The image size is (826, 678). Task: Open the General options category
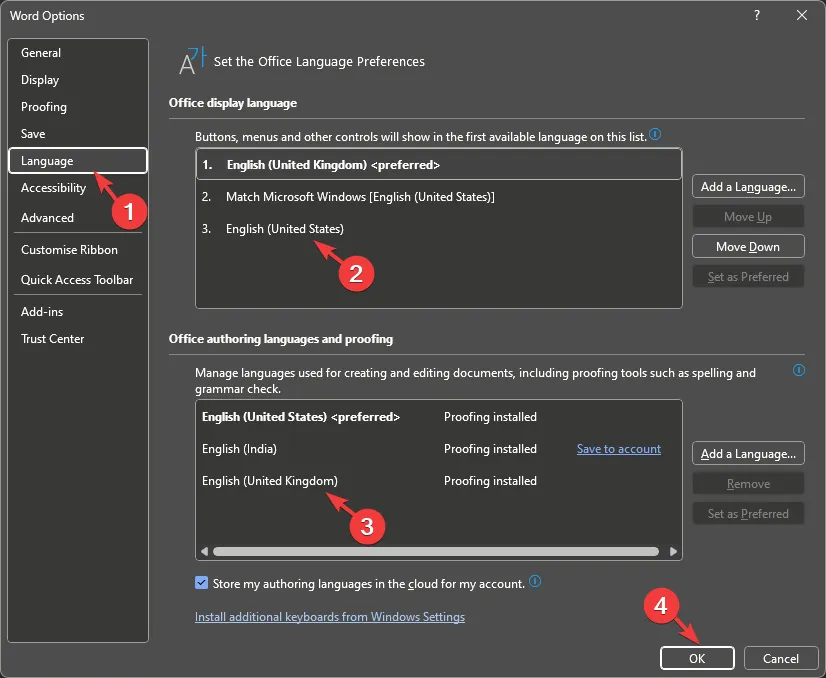click(x=77, y=53)
